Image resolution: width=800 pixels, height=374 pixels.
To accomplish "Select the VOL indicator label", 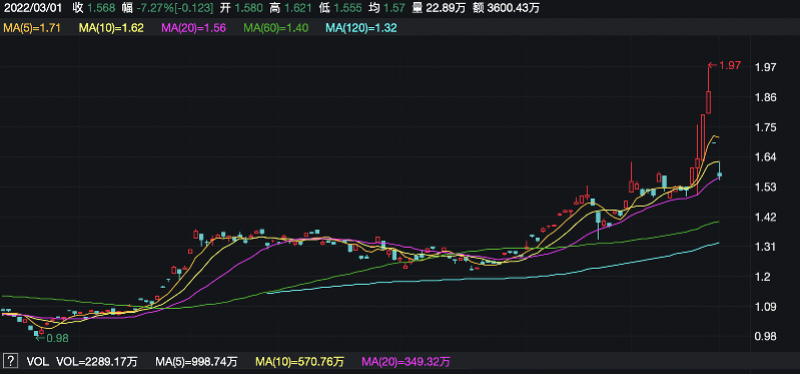I will click(x=37, y=362).
